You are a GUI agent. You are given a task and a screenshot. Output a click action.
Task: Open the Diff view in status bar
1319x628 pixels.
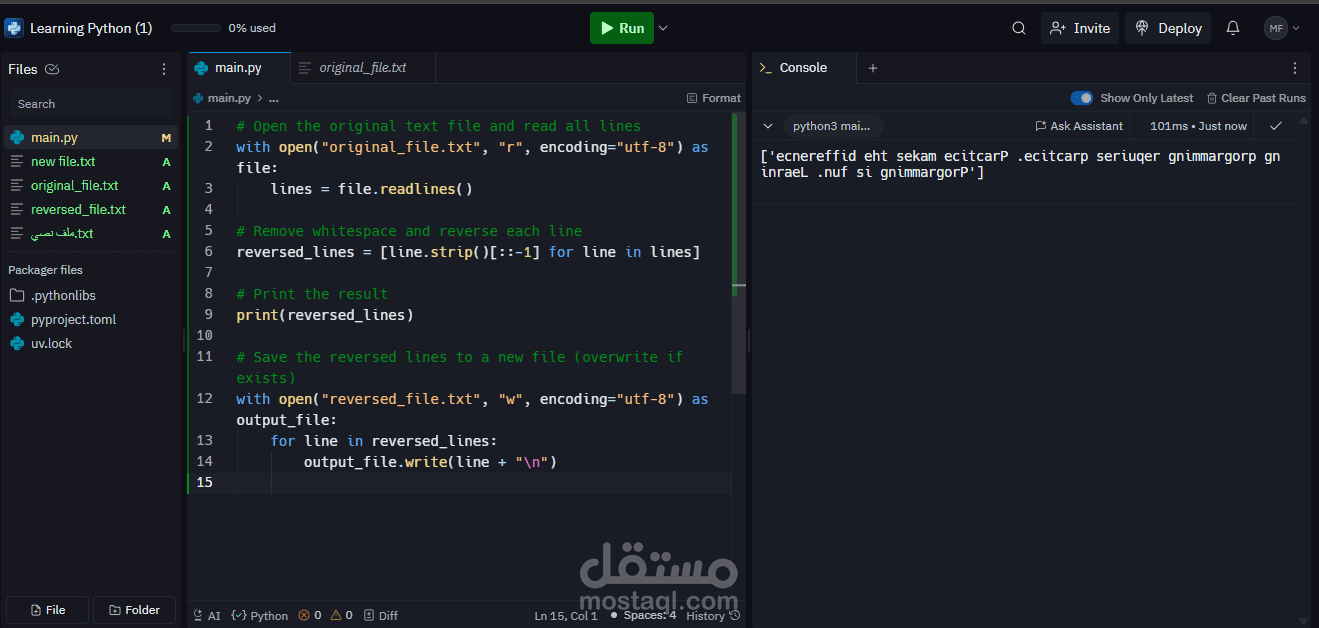pos(380,616)
